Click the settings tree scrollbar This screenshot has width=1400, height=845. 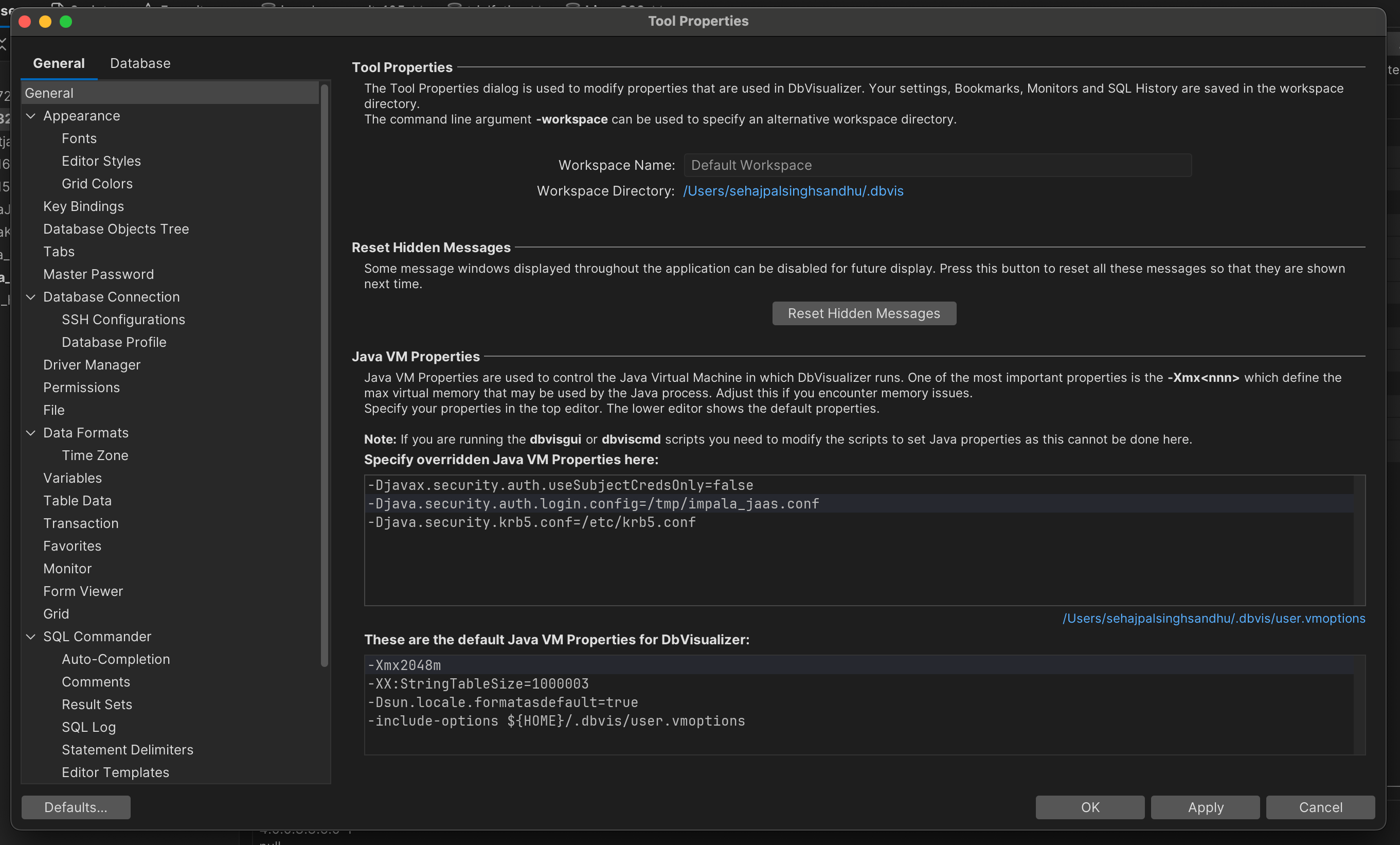point(325,375)
